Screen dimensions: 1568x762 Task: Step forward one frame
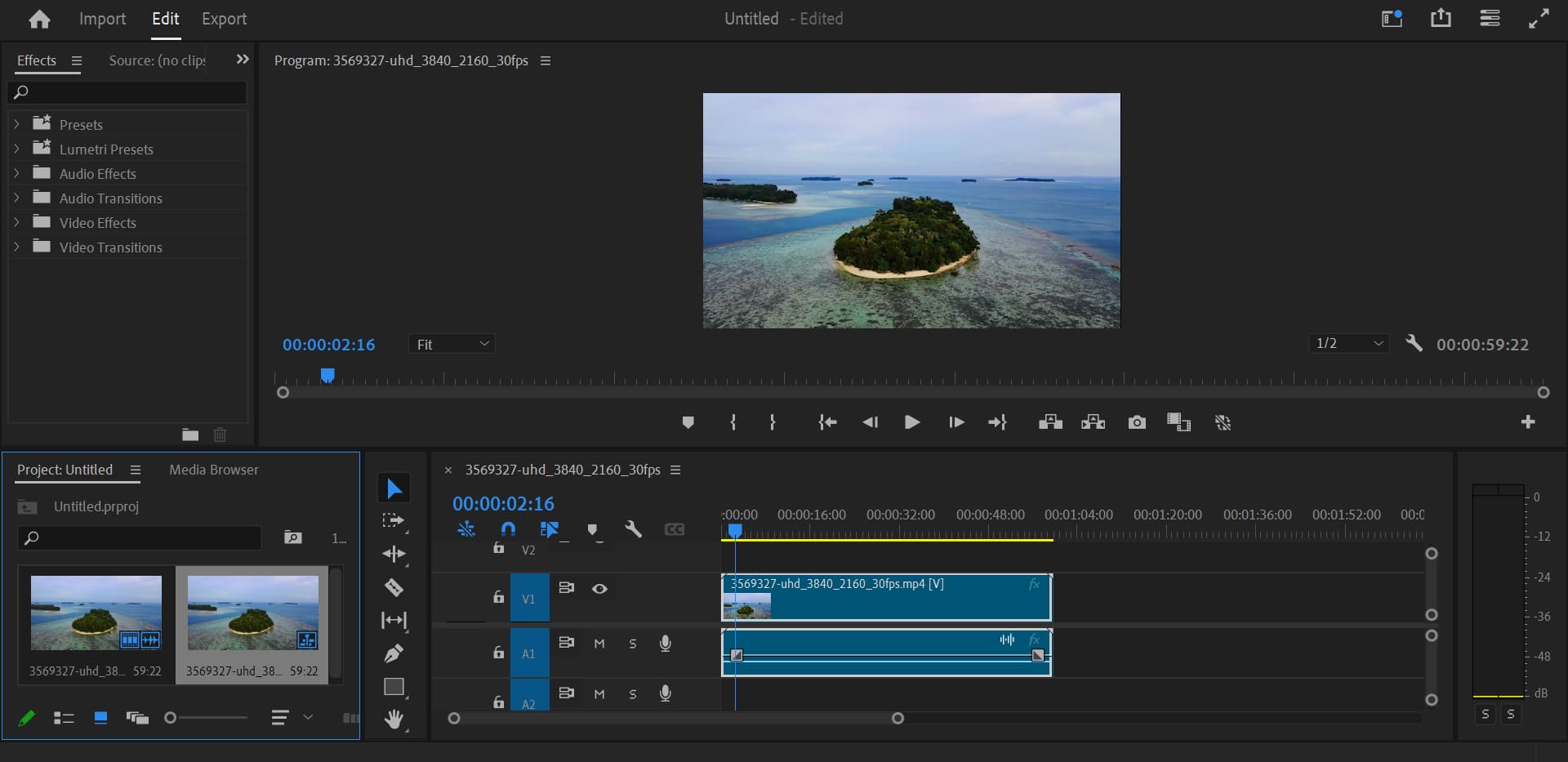click(956, 422)
